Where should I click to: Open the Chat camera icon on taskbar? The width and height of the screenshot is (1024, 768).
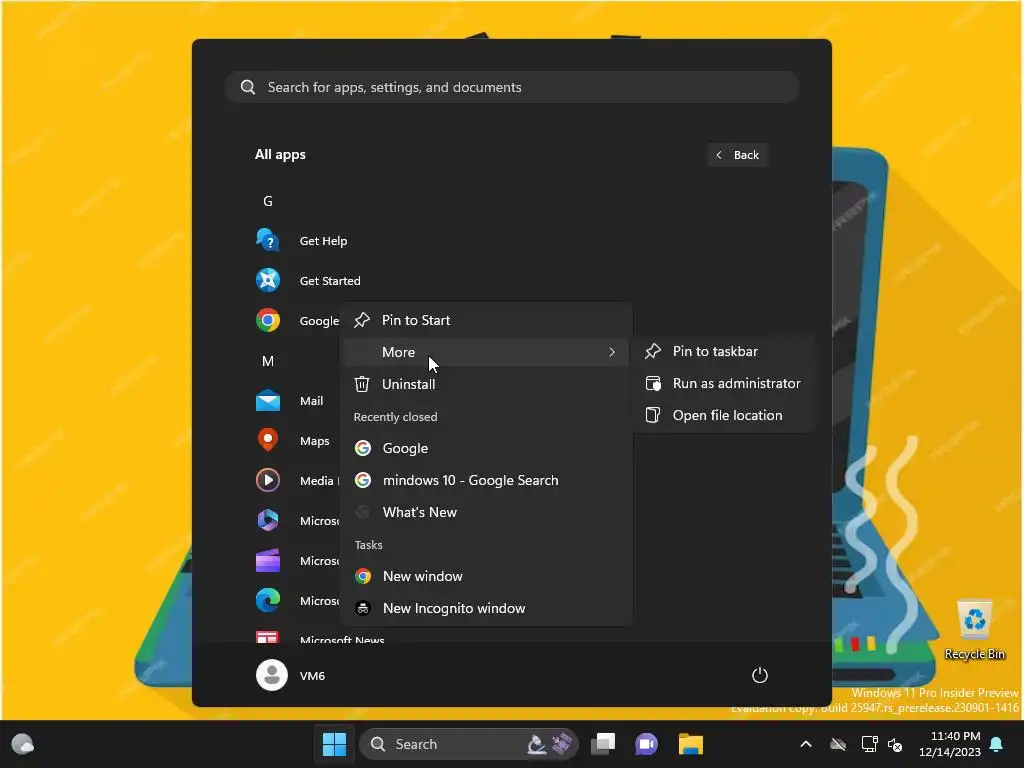click(647, 744)
